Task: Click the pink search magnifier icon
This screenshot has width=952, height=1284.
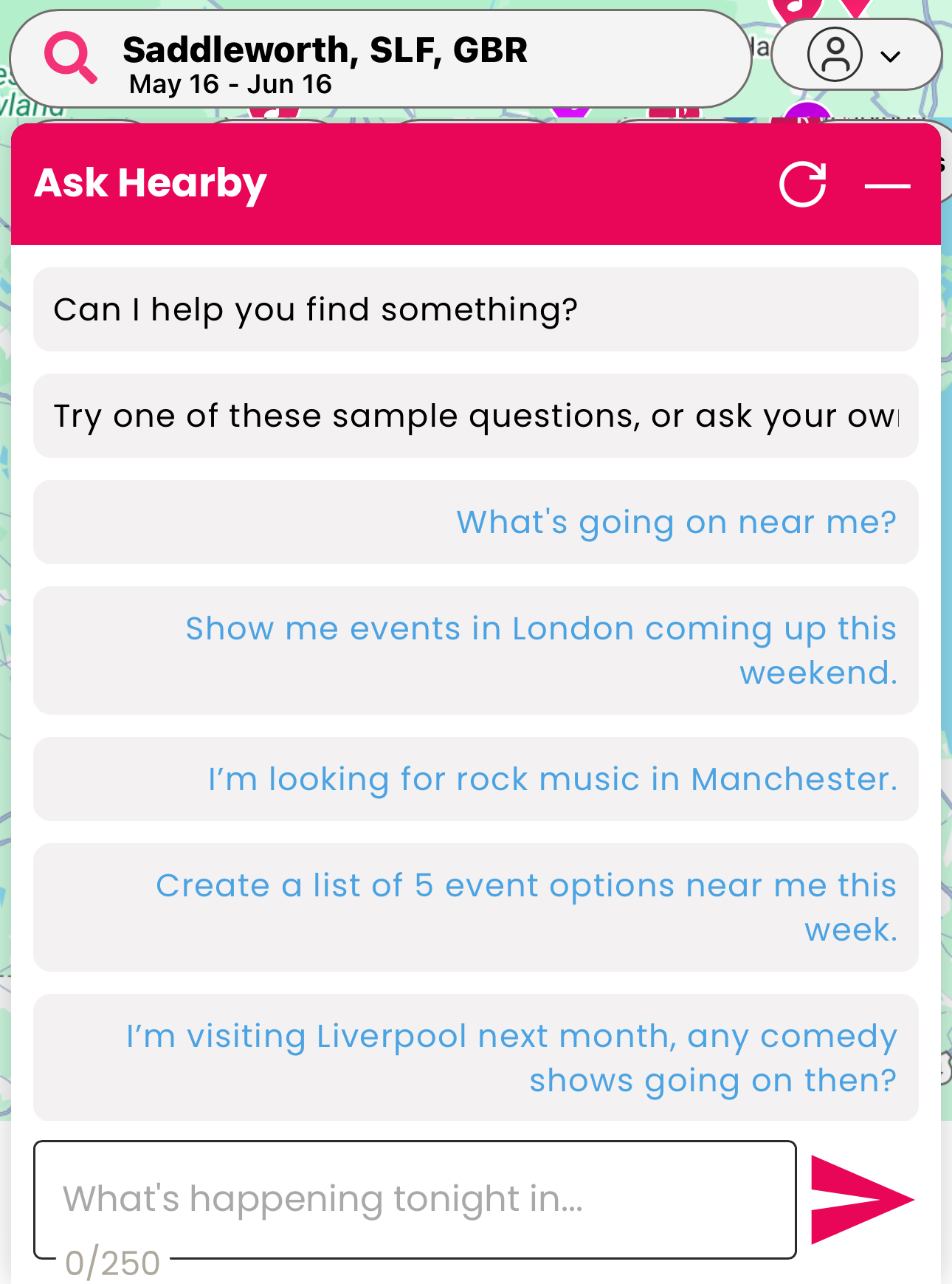Action: [x=71, y=57]
